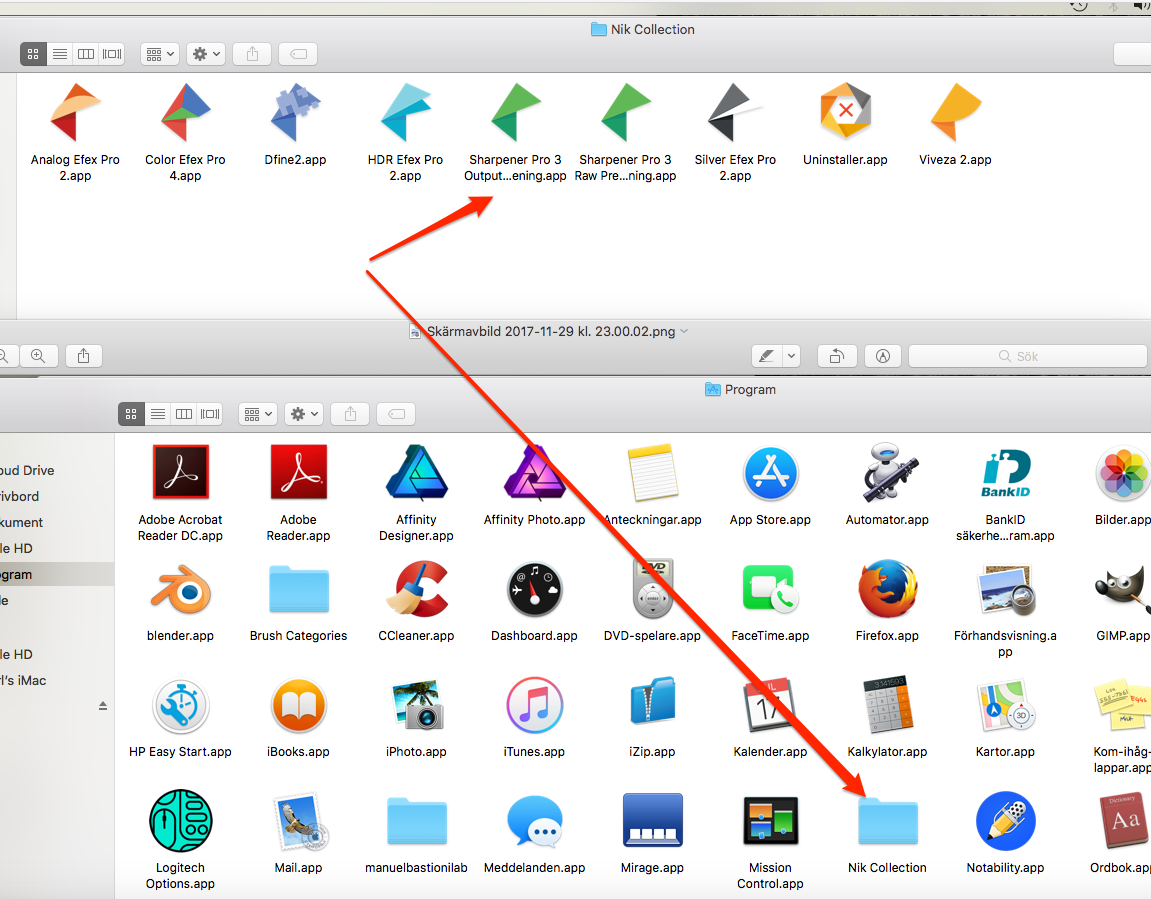
Task: Select the Brush Categories folder
Action: pos(299,589)
